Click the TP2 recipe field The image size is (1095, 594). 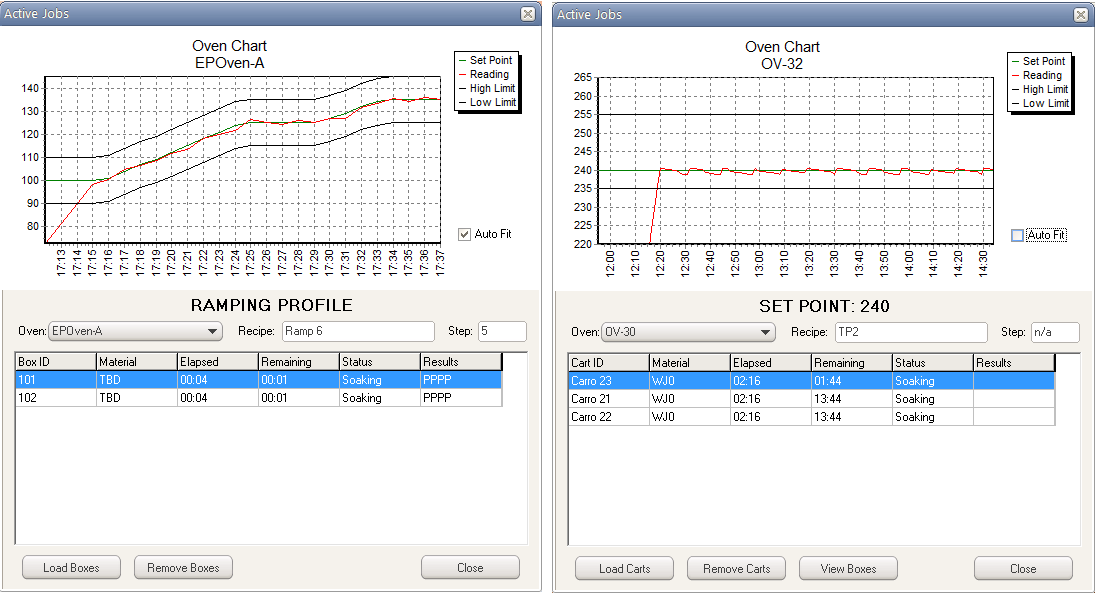[910, 332]
